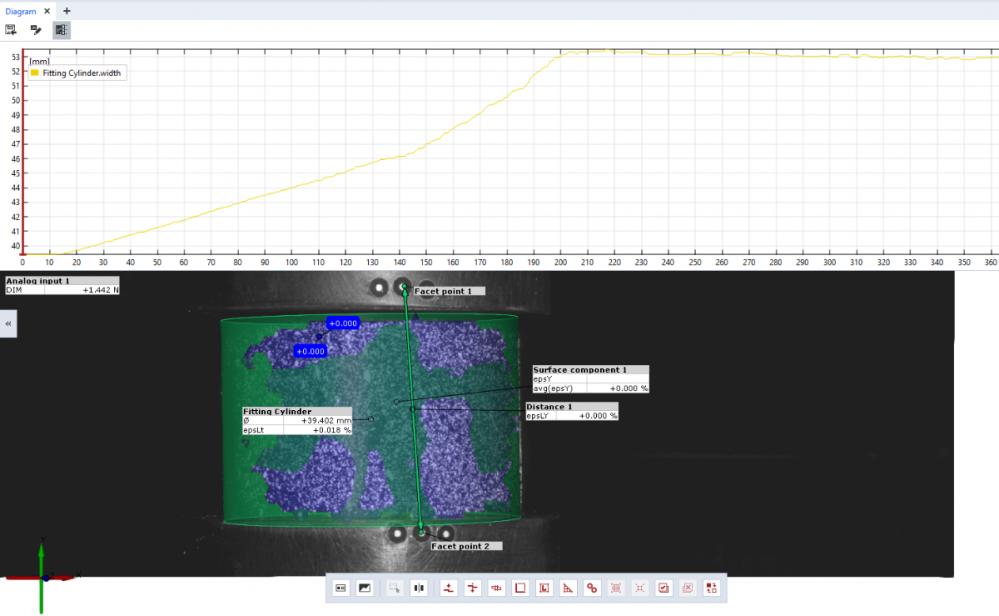Close the Diagram tab
This screenshot has width=999, height=616.
[47, 10]
